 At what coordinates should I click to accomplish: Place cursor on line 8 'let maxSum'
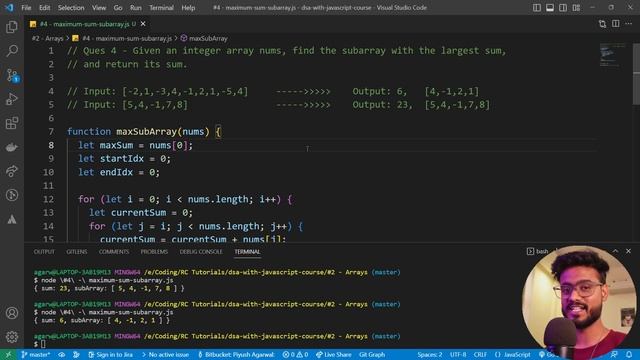tap(135, 145)
